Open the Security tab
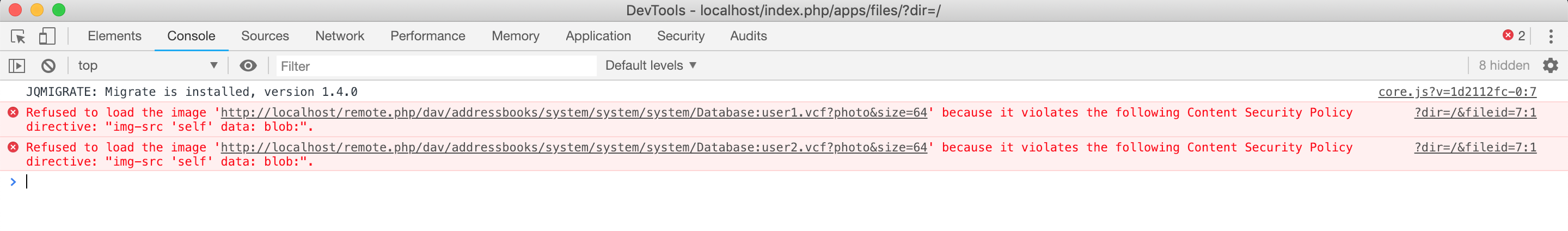Viewport: 1568px width, 231px height. point(680,37)
